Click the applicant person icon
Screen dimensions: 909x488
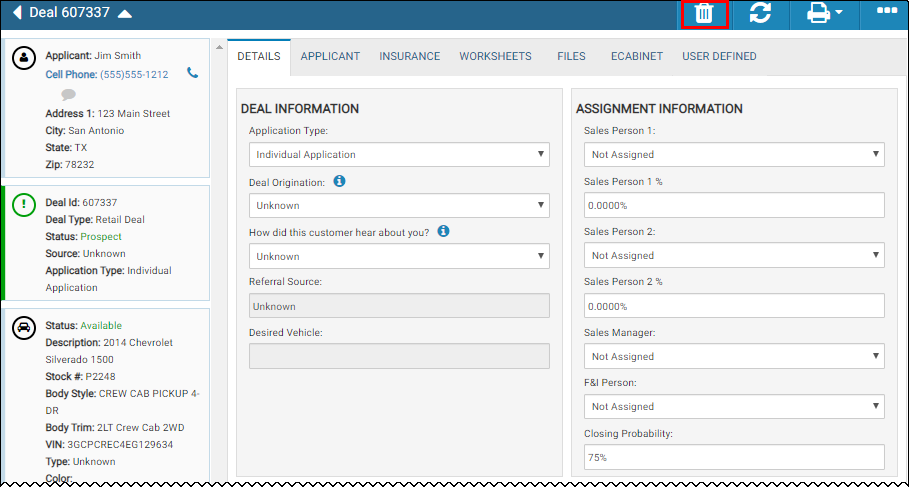24,58
